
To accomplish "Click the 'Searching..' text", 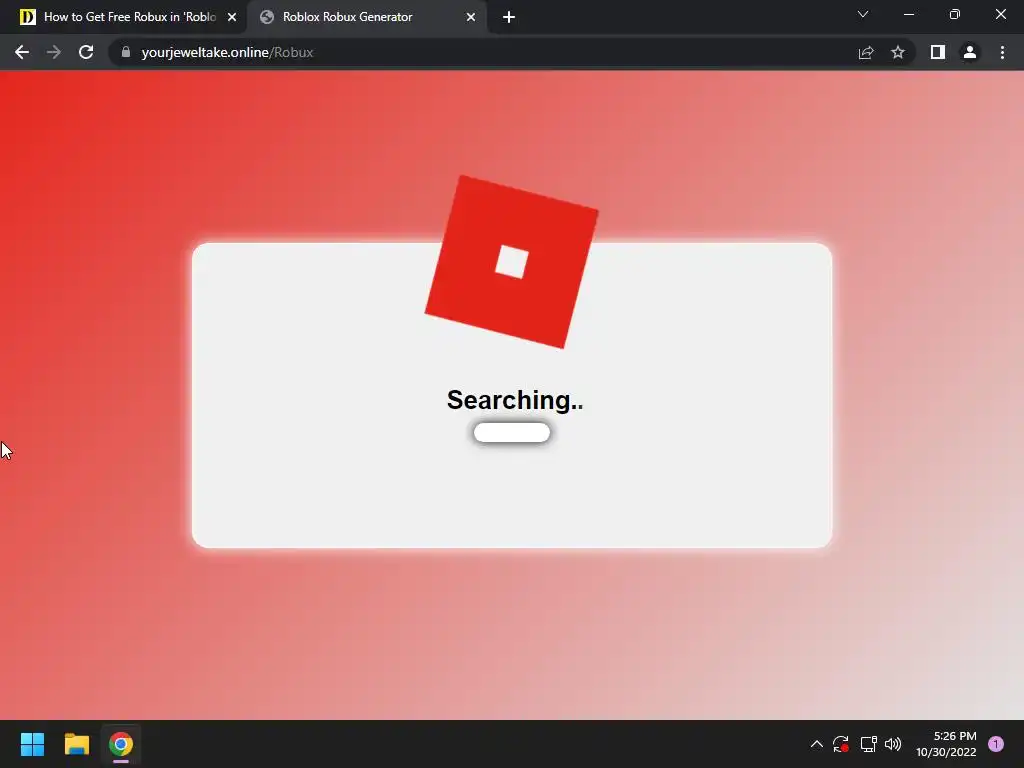I will click(x=515, y=400).
